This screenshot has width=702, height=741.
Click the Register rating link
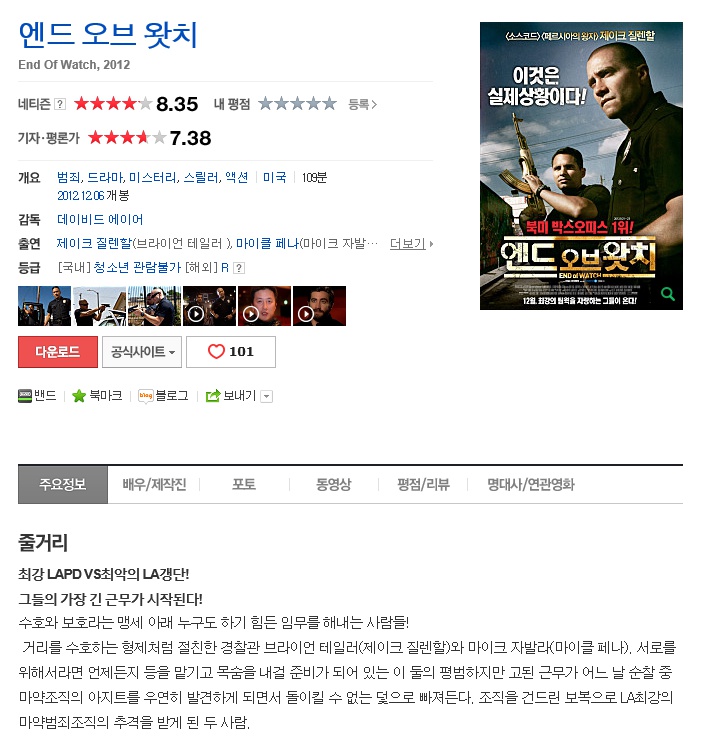tap(363, 104)
